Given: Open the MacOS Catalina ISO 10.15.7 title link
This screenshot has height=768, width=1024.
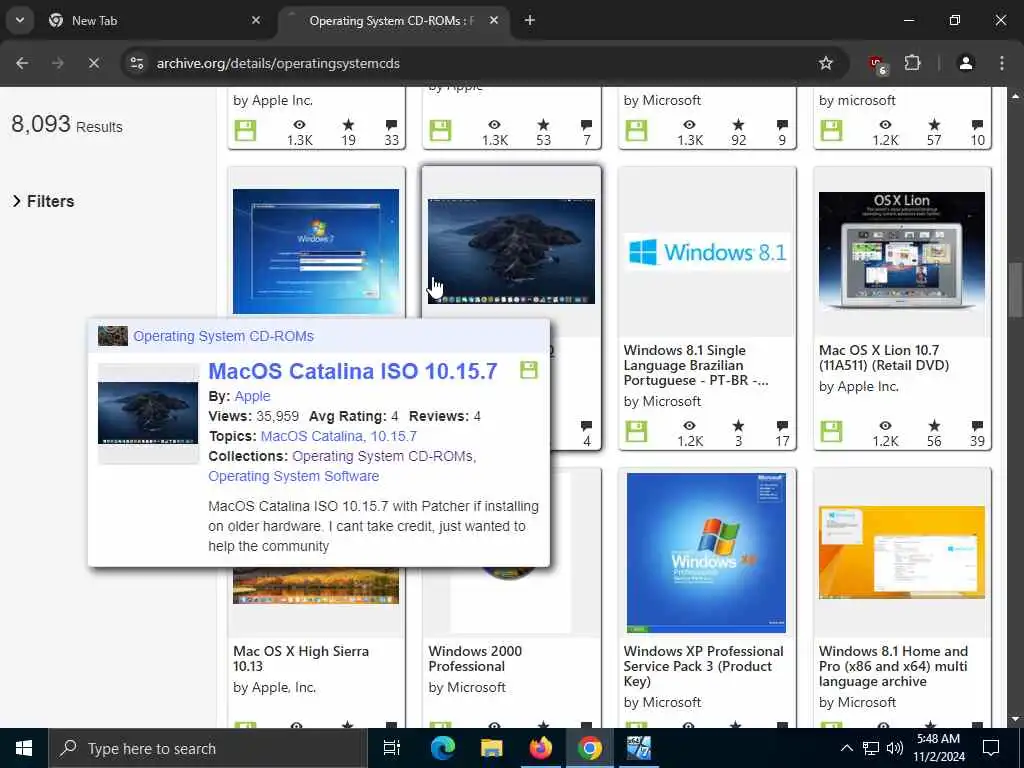Looking at the screenshot, I should click(x=353, y=371).
